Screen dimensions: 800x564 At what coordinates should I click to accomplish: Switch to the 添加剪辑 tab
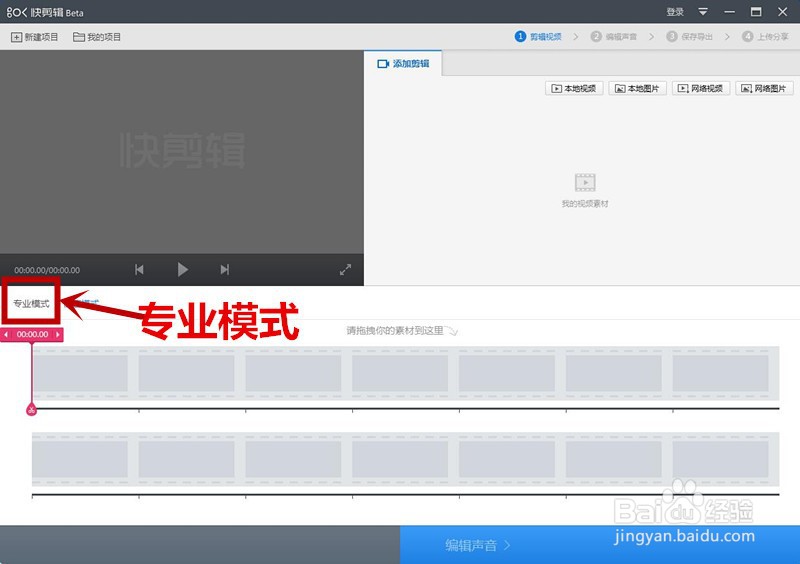click(x=403, y=64)
